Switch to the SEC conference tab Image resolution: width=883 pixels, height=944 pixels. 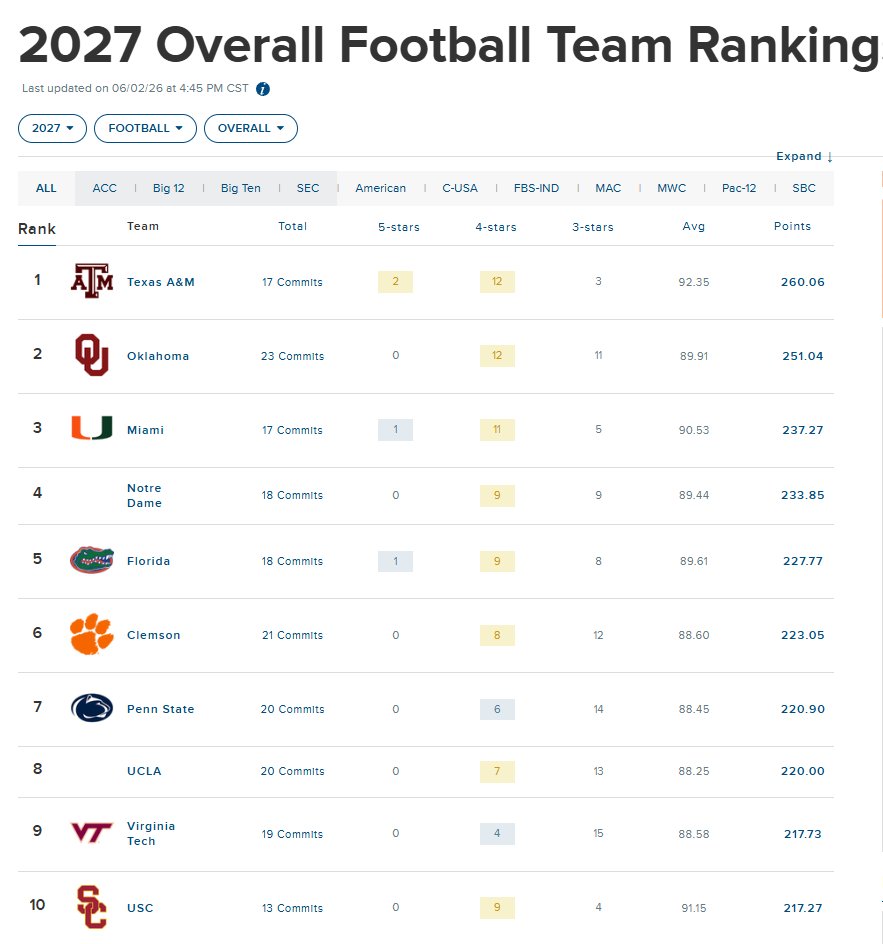308,188
